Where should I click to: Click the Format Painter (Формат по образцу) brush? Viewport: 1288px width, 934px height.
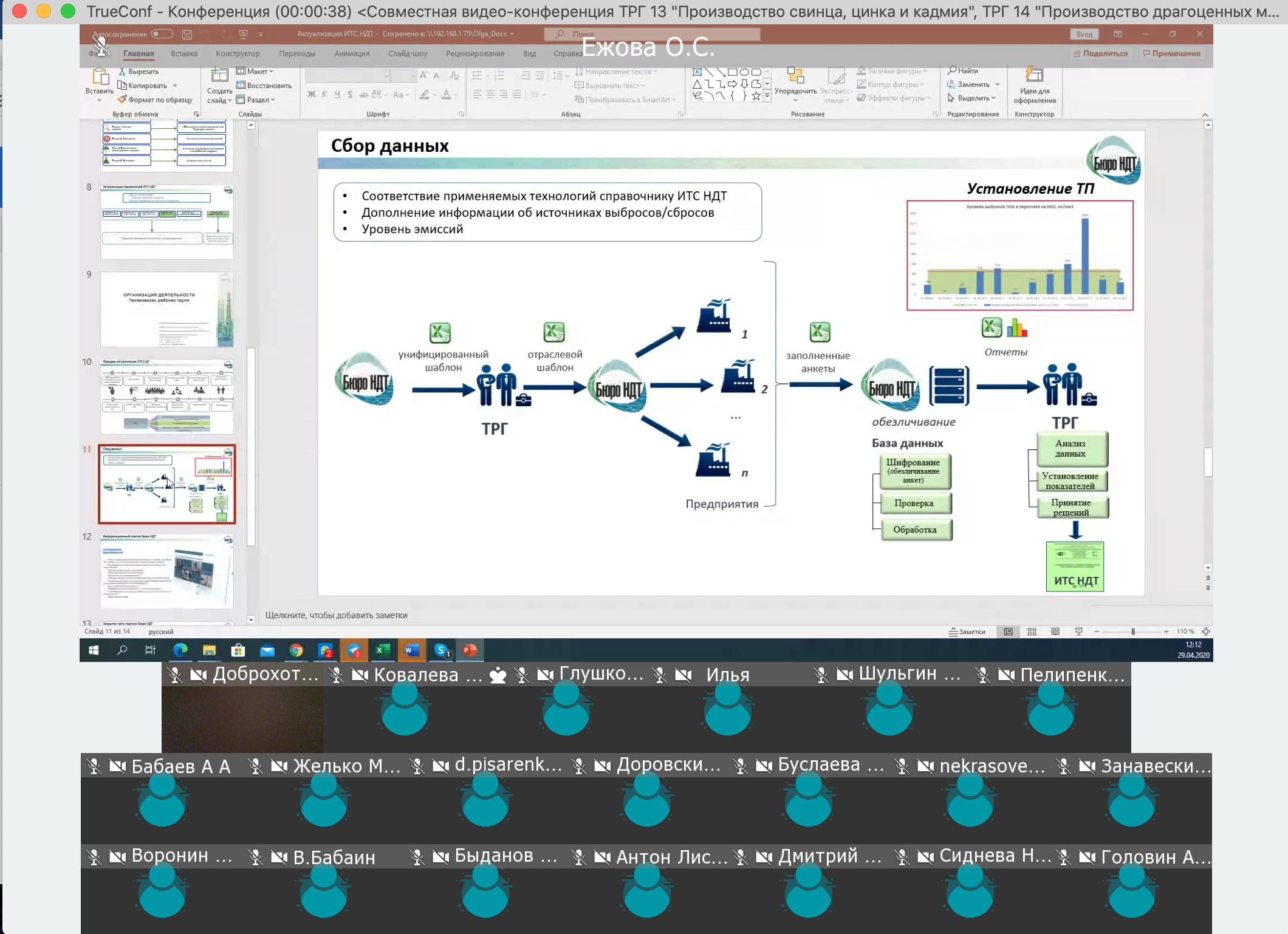point(122,99)
